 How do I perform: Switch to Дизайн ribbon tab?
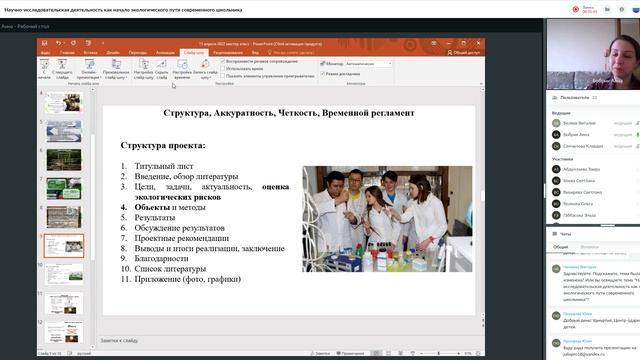(x=113, y=53)
